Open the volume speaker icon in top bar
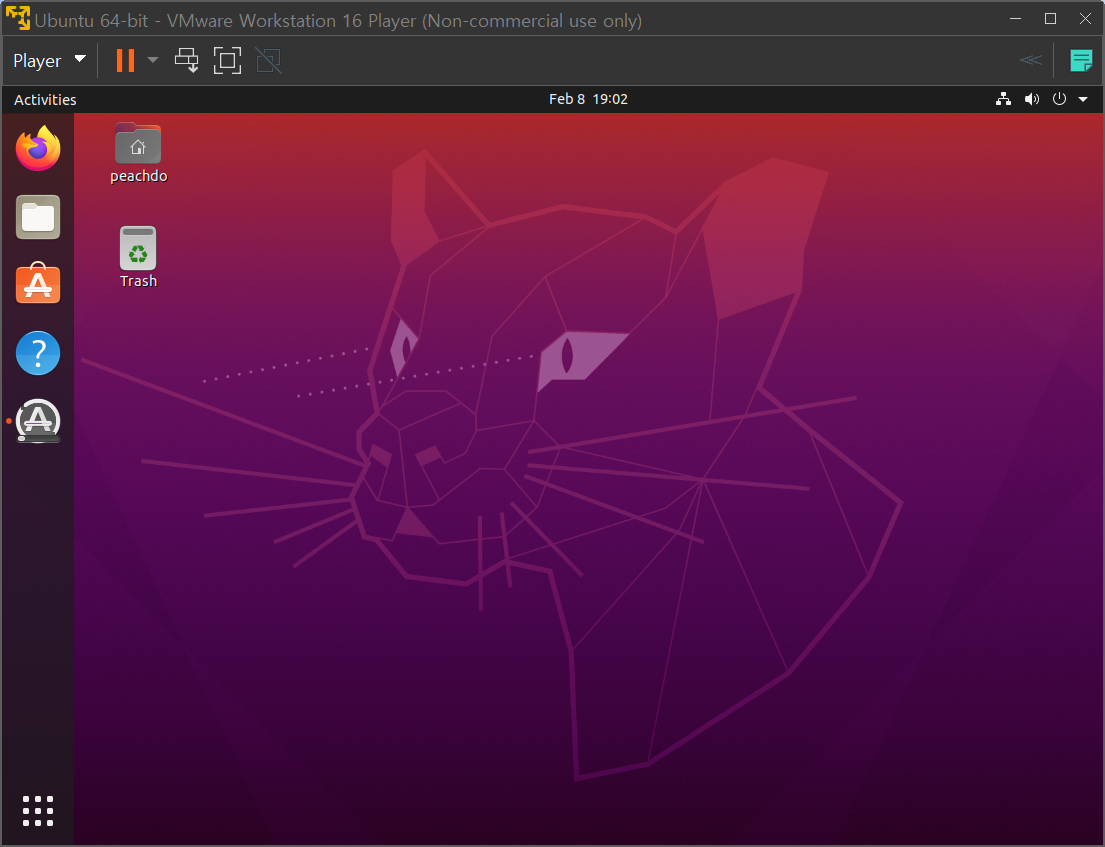 [1032, 99]
